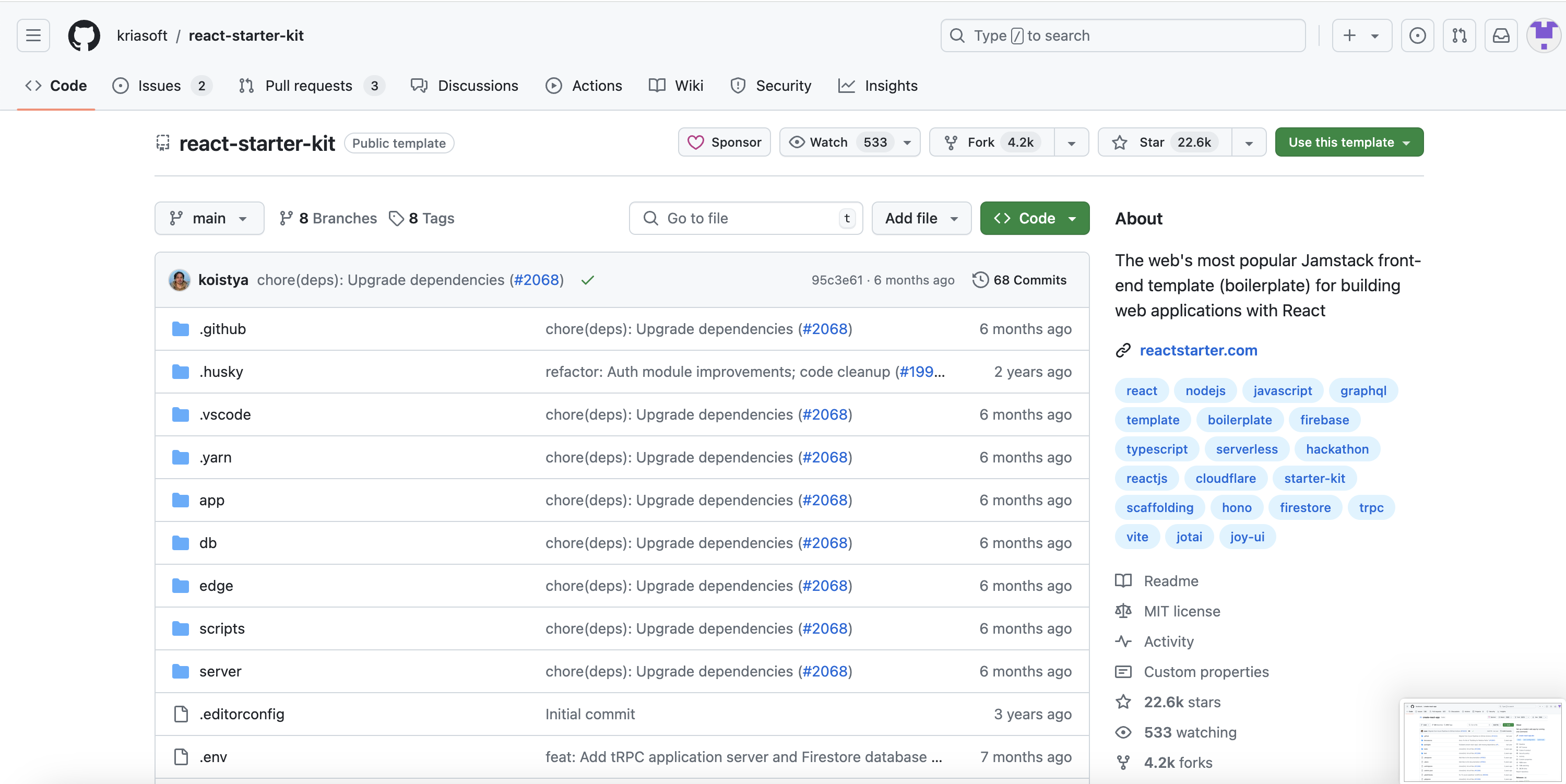Image resolution: width=1566 pixels, height=784 pixels.
Task: Open the Add file dropdown
Action: pos(921,218)
